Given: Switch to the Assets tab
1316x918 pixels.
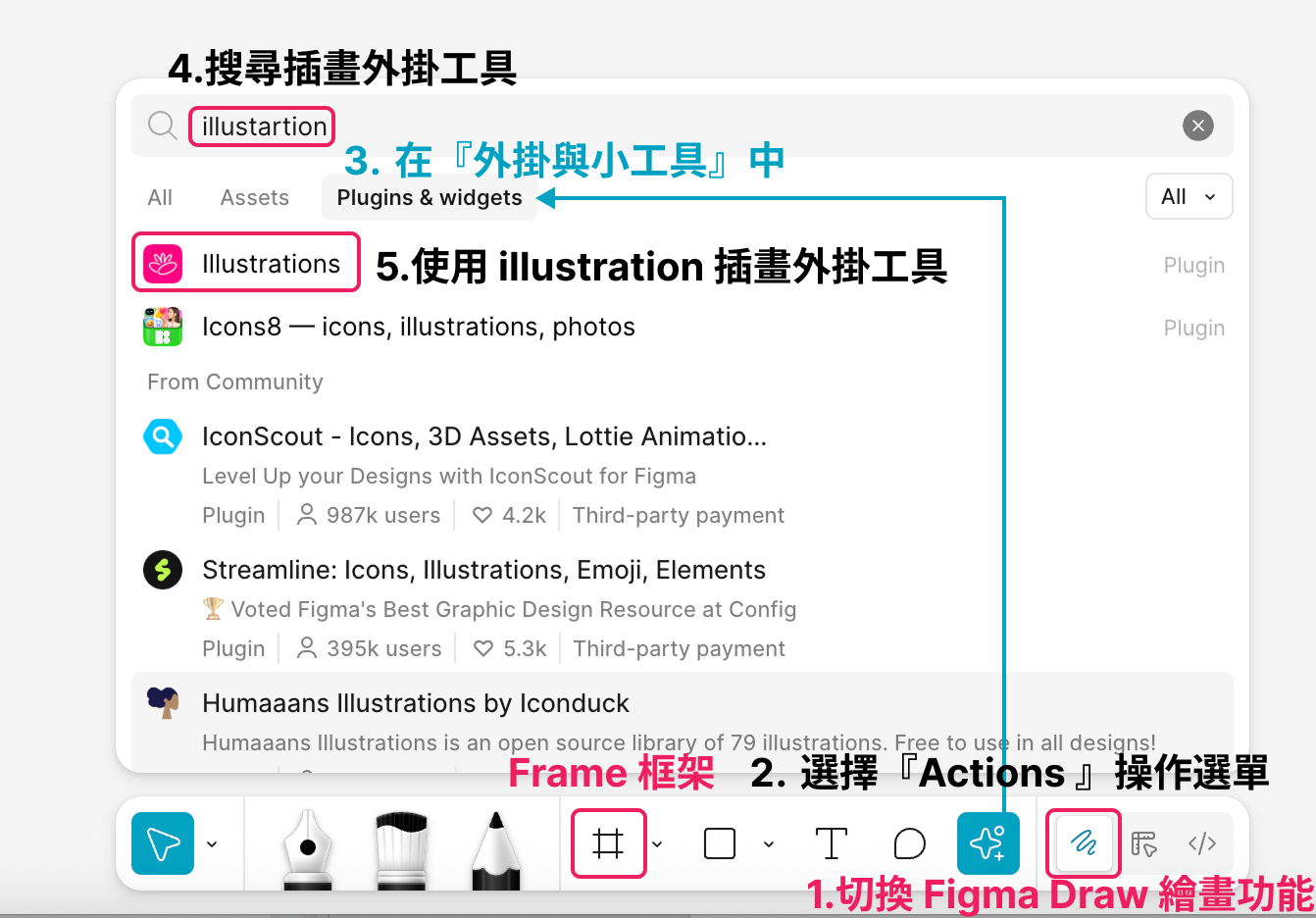Looking at the screenshot, I should 254,197.
